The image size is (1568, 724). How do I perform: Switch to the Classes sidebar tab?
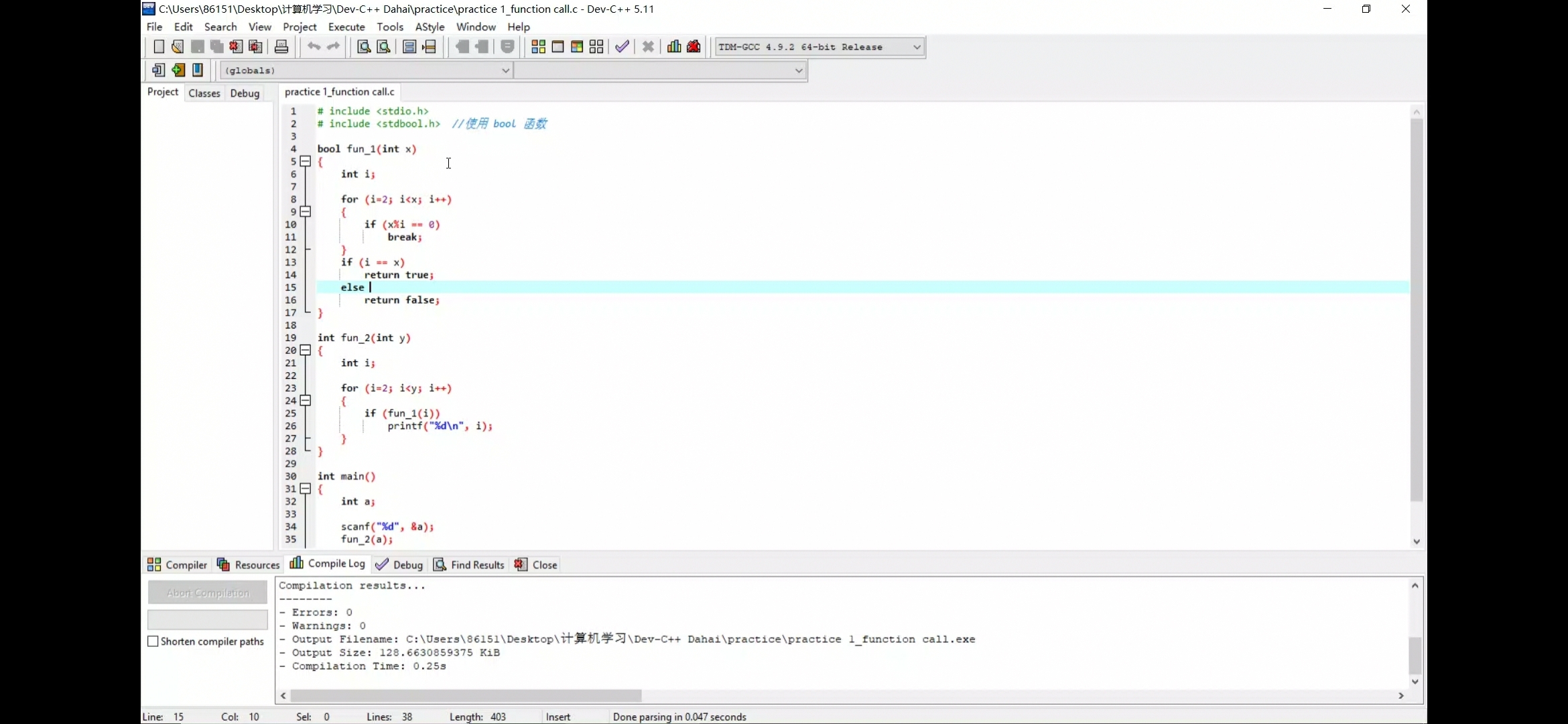point(204,93)
